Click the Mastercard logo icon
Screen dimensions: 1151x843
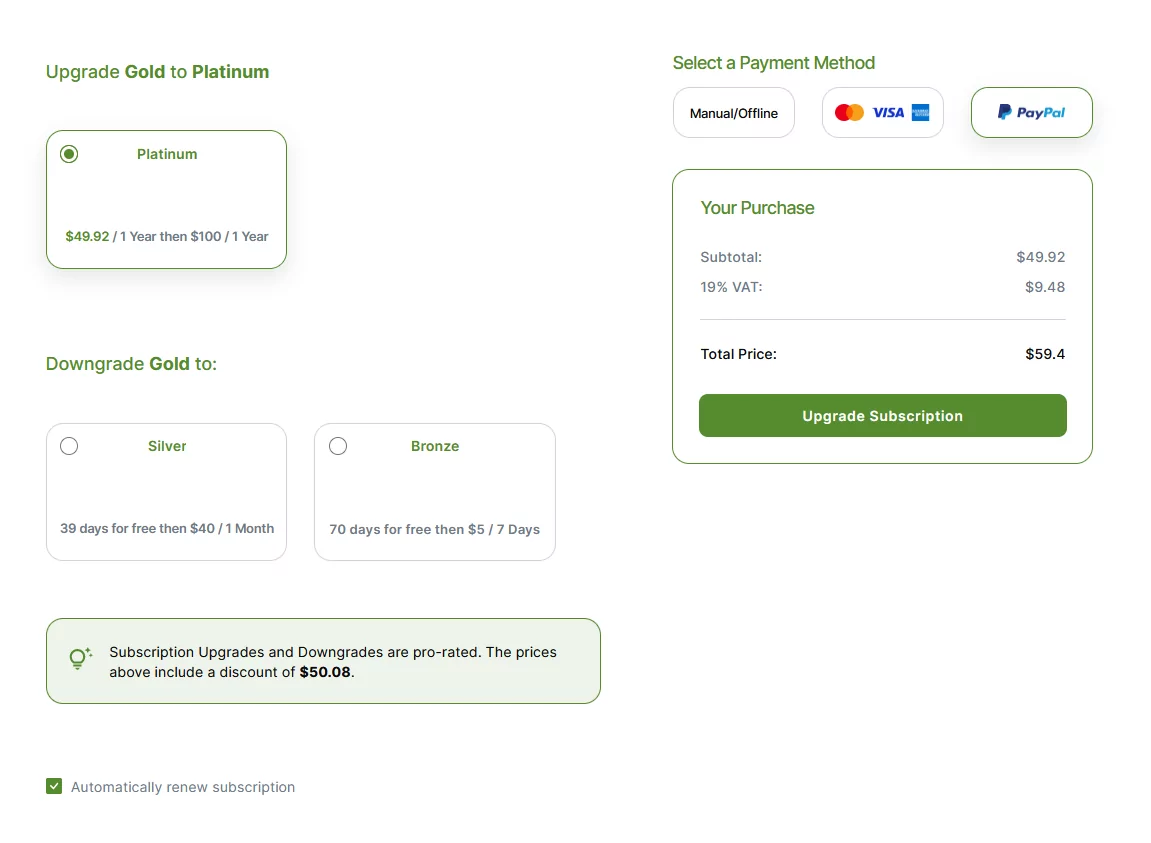coord(849,113)
